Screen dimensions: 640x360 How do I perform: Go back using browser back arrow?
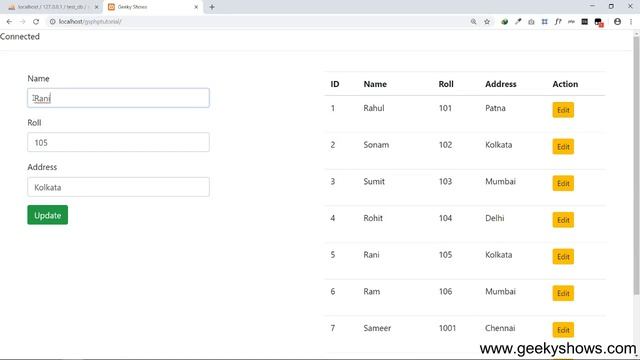[9, 22]
